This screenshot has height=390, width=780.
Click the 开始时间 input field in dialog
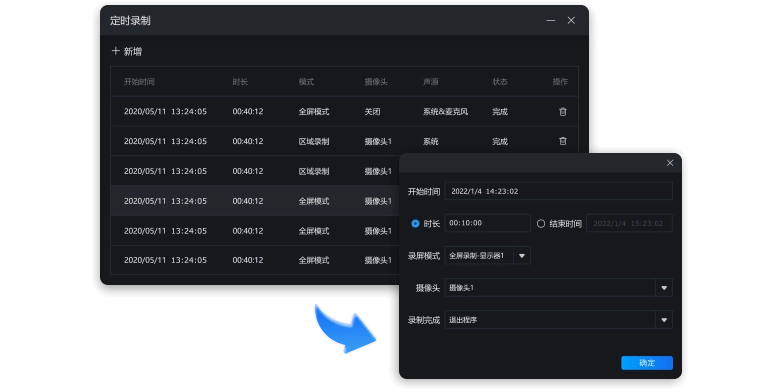click(558, 191)
